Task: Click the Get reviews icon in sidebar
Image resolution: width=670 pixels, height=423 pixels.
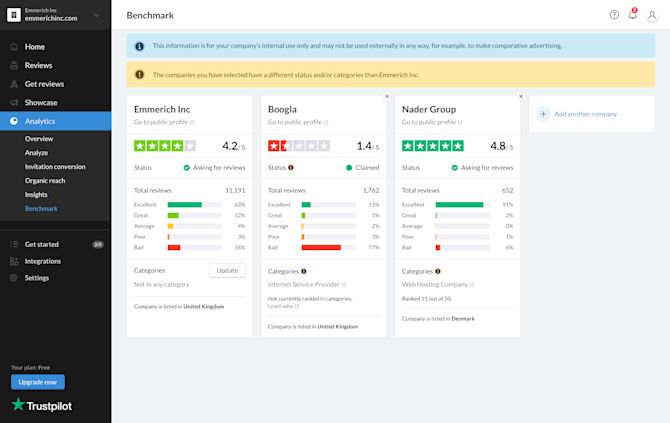Action: pyautogui.click(x=14, y=84)
